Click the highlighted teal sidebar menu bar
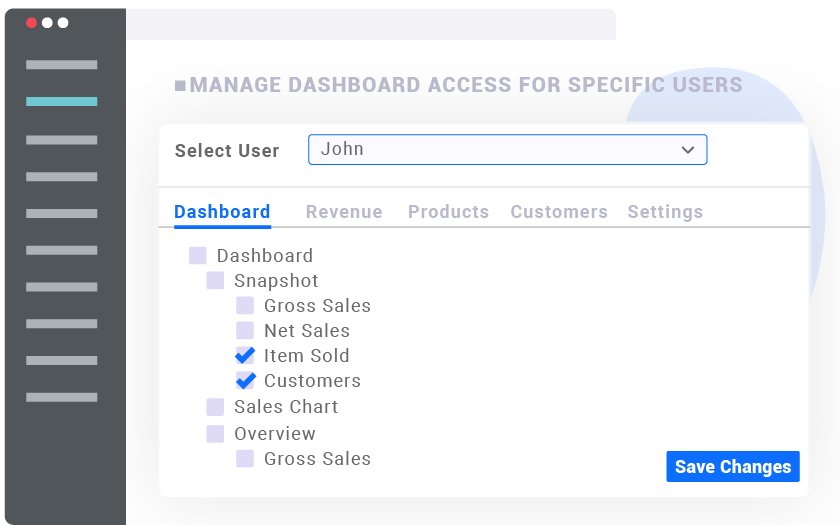 pos(62,101)
